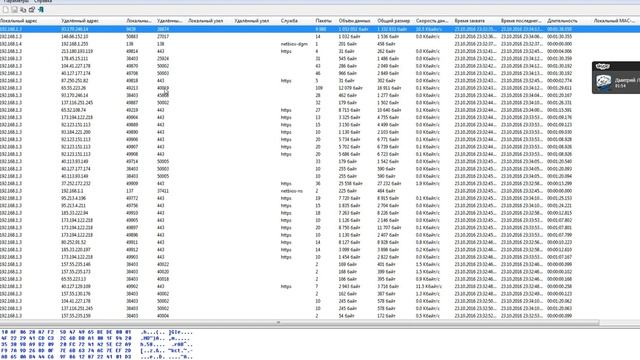This screenshot has width=640, height=360.
Task: Select row with remote address 95.213.4.211
Action: [x=320, y=206]
